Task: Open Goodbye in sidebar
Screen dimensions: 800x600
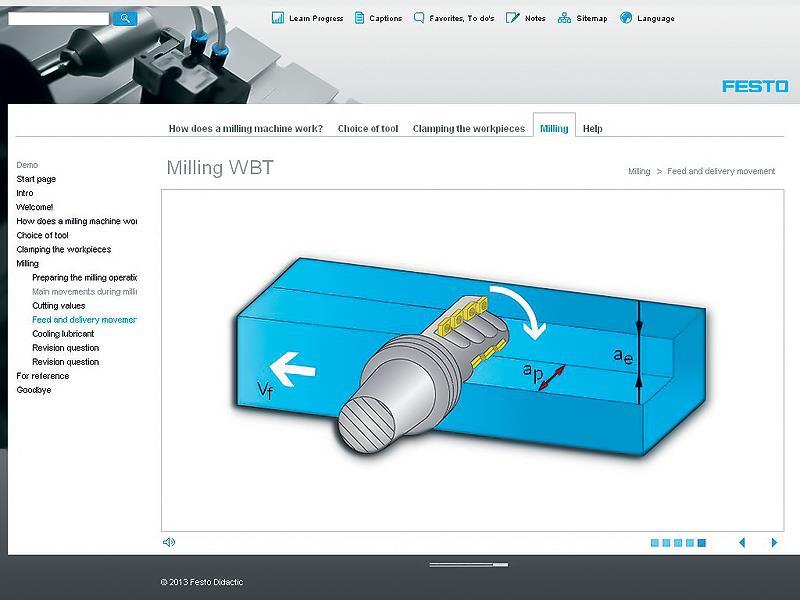Action: pyautogui.click(x=34, y=390)
